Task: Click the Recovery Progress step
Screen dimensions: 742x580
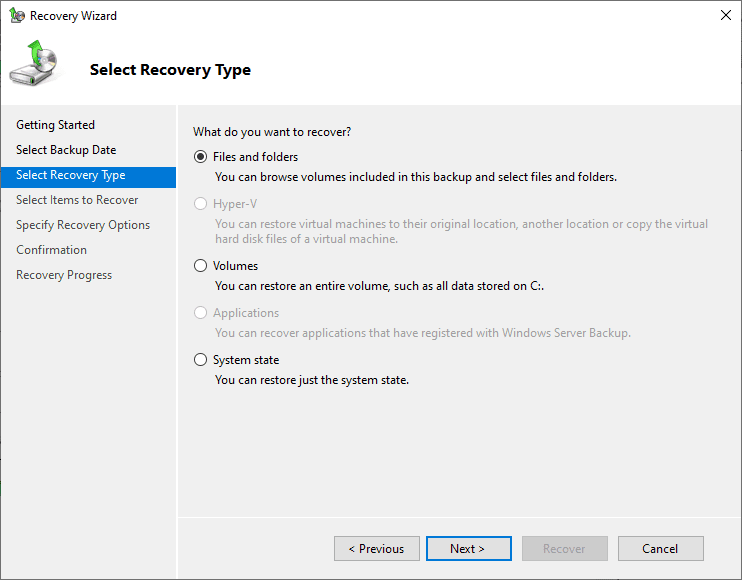Action: click(64, 275)
